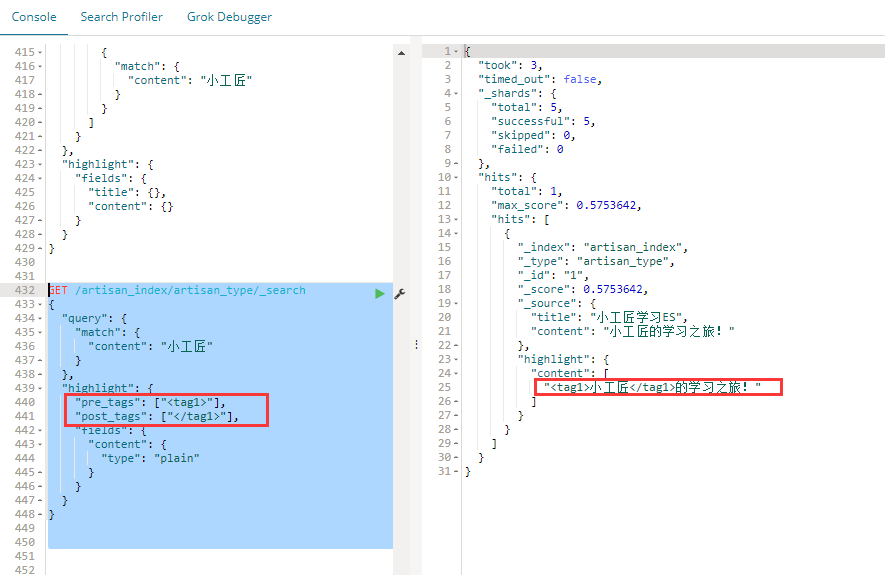The image size is (885, 575).
Task: Click "_type": "artisan_type" in response
Action: point(596,261)
